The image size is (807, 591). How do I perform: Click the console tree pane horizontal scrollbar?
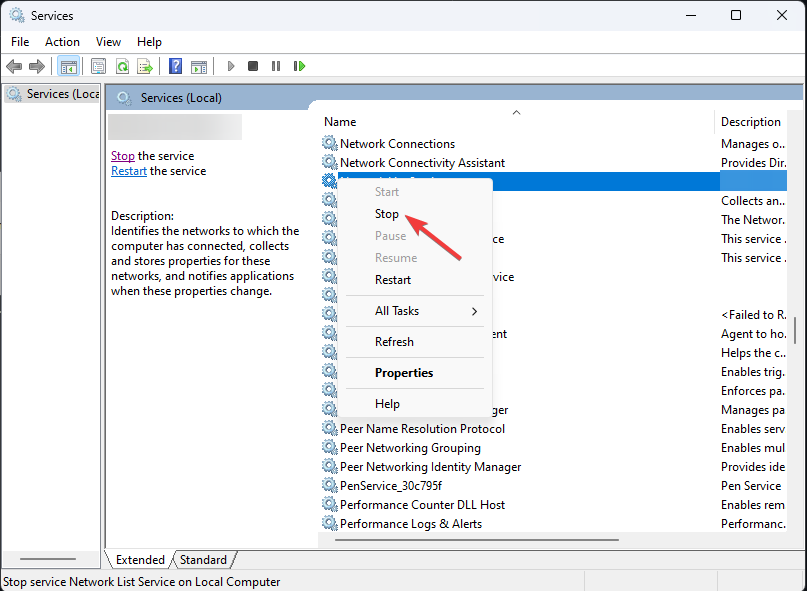(47, 559)
